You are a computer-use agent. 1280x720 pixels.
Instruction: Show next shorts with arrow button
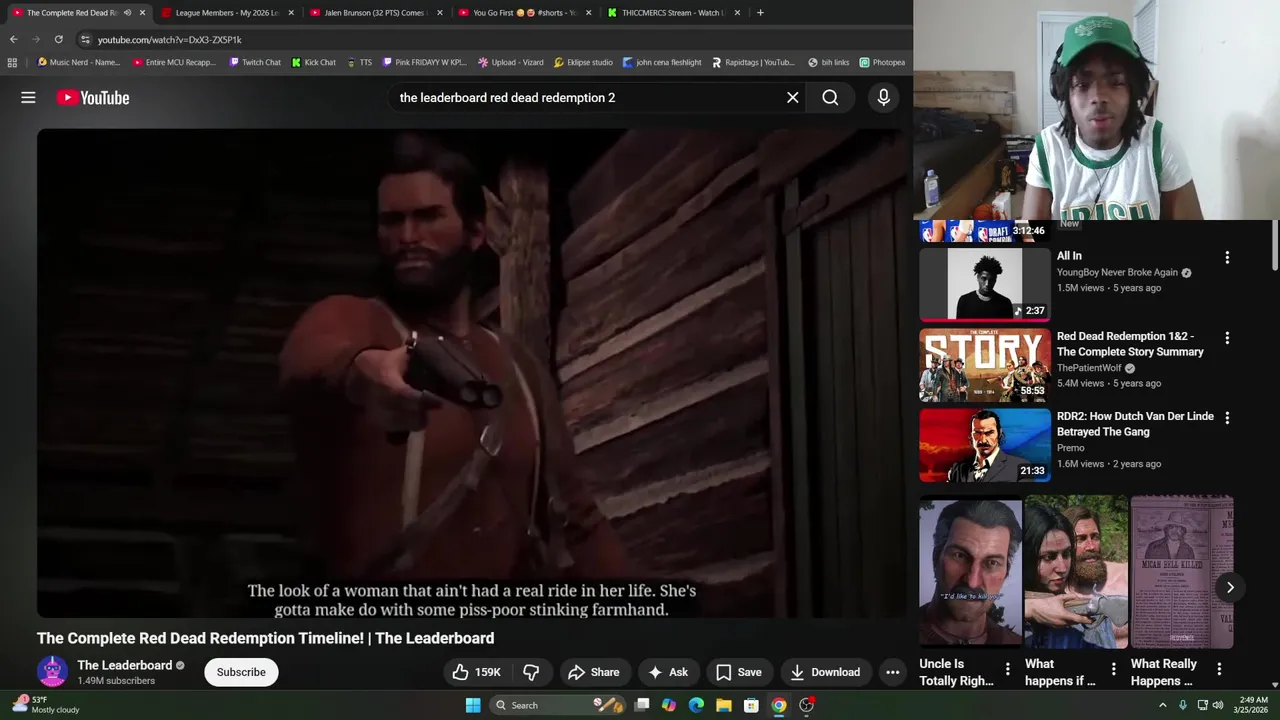(x=1230, y=587)
